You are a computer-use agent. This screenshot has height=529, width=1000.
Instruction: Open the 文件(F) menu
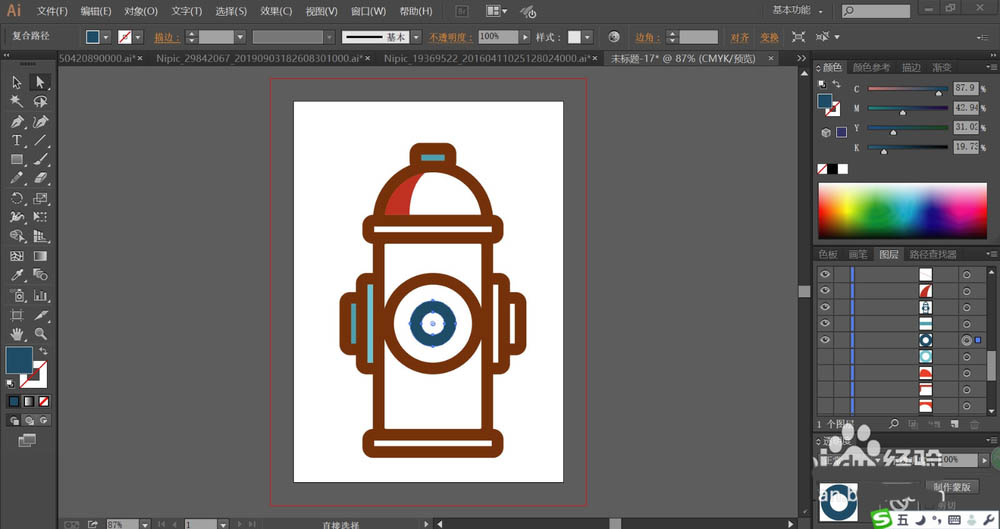[52, 11]
